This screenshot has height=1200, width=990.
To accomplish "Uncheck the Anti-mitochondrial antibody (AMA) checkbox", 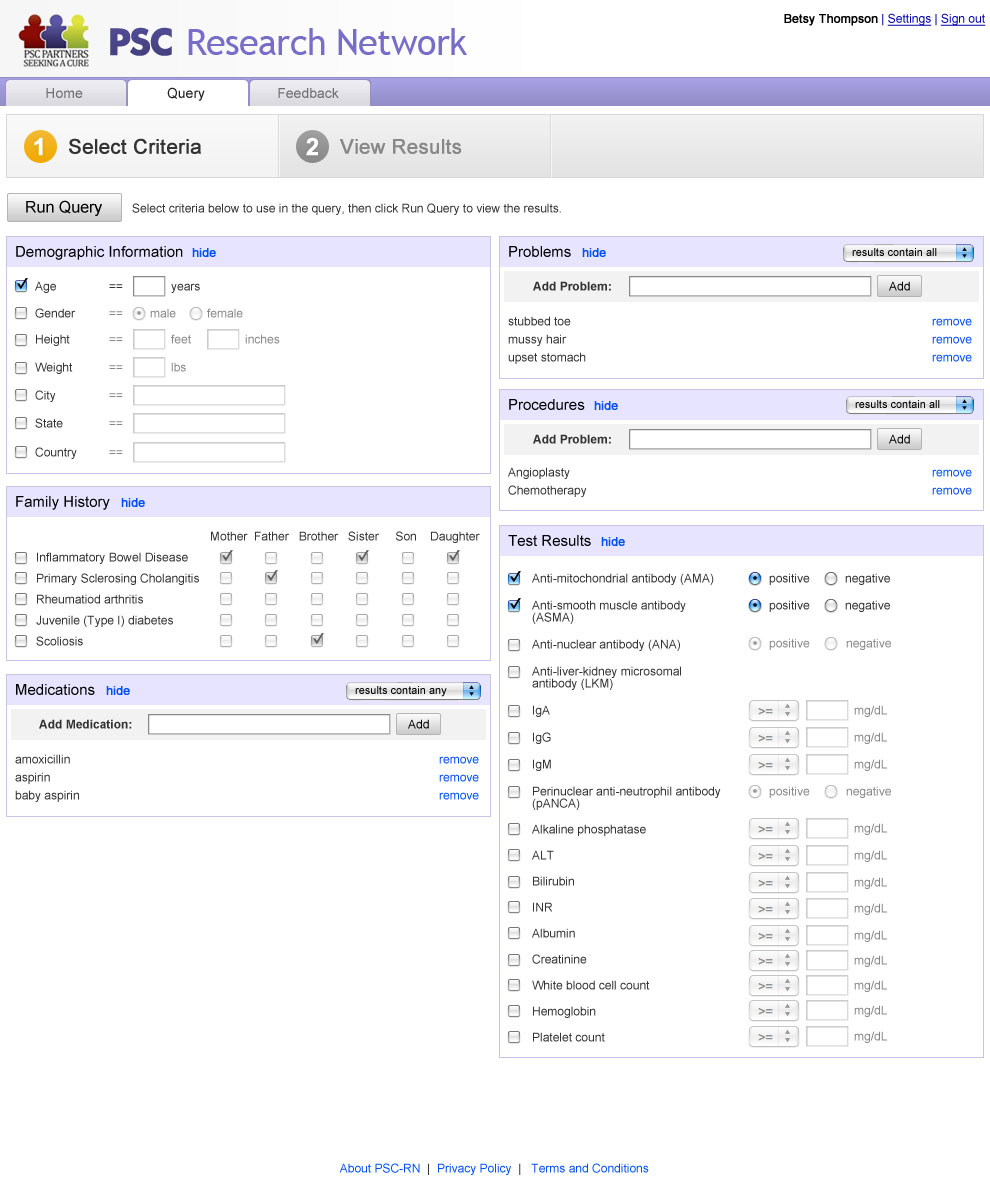I will pos(514,578).
